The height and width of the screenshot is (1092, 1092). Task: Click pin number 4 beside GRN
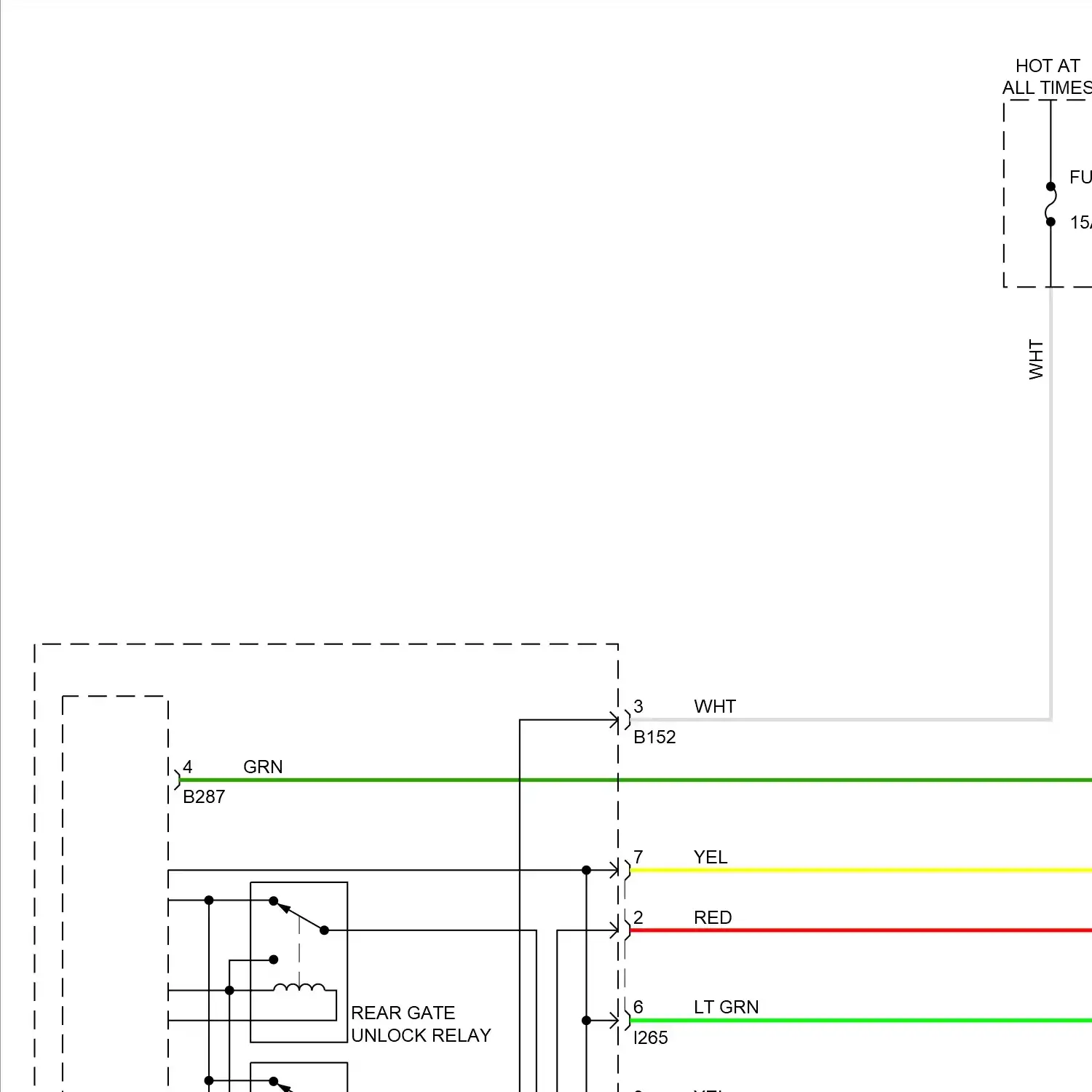click(x=188, y=767)
